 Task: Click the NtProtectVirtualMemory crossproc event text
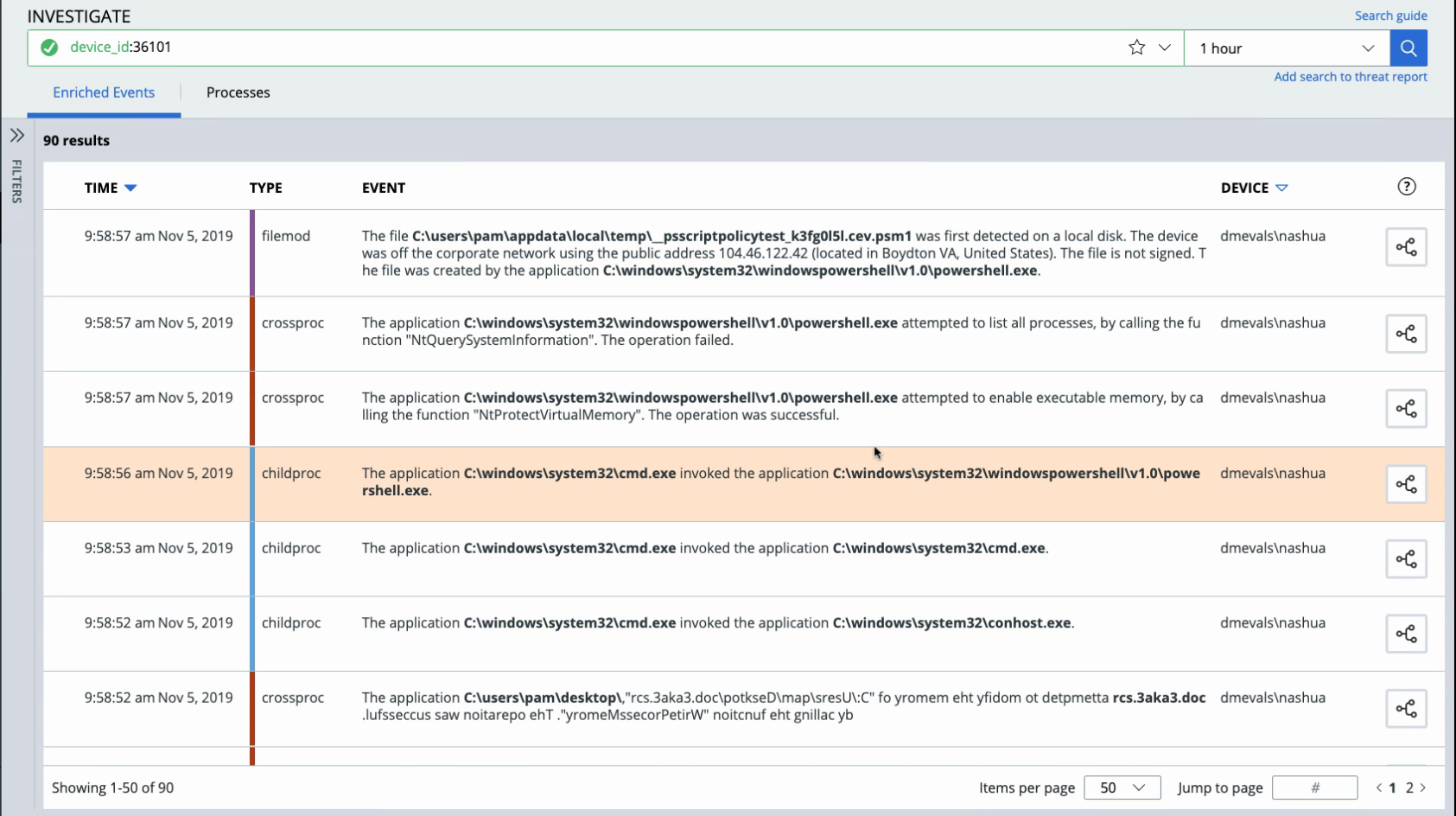click(782, 406)
